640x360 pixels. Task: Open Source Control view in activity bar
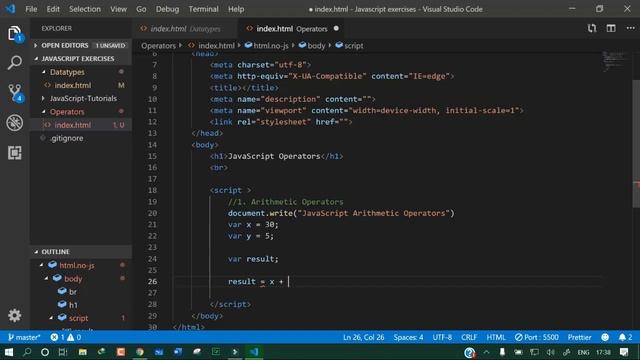pyautogui.click(x=15, y=93)
